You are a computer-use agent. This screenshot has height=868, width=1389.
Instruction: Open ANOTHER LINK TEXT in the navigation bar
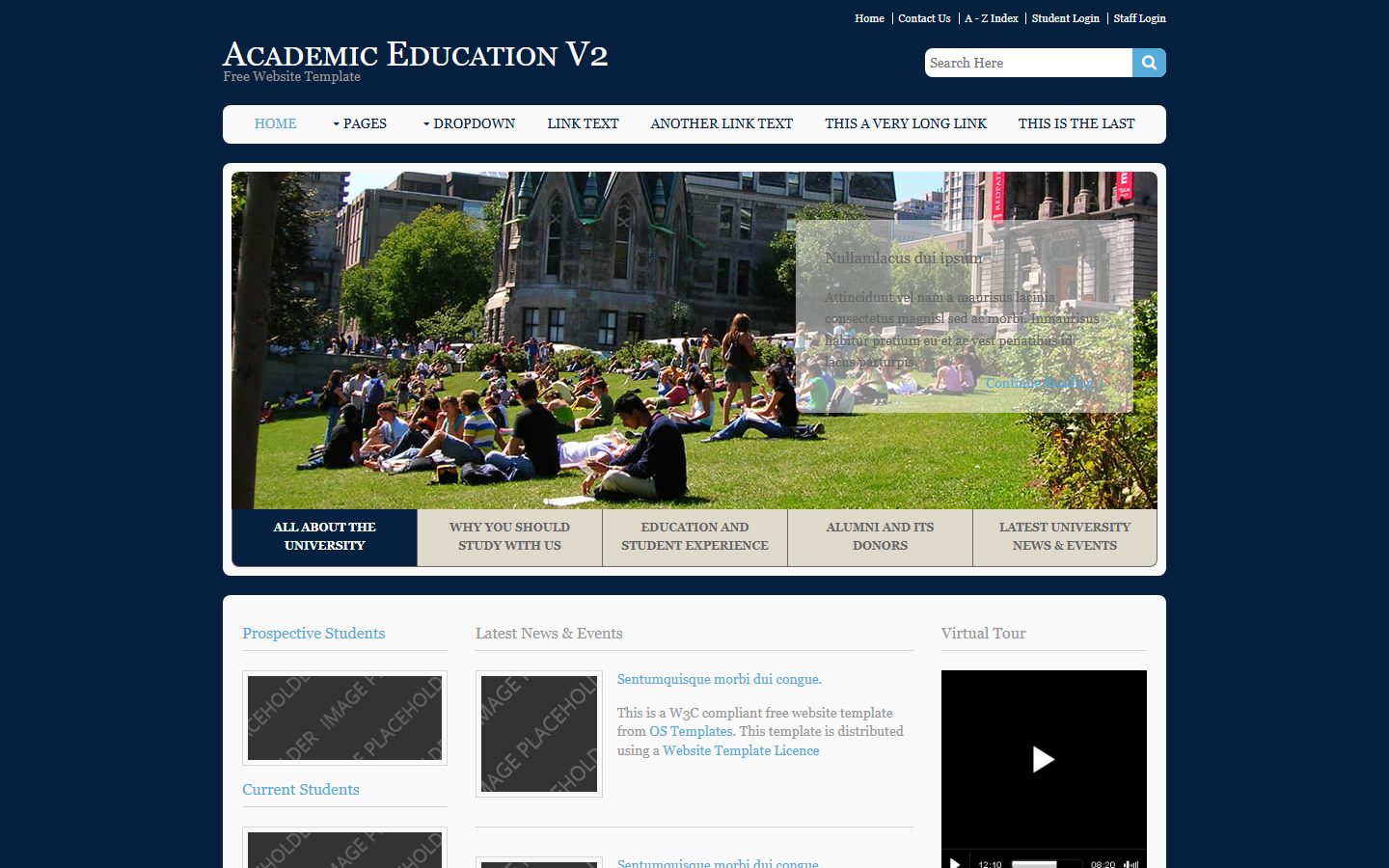pyautogui.click(x=722, y=123)
